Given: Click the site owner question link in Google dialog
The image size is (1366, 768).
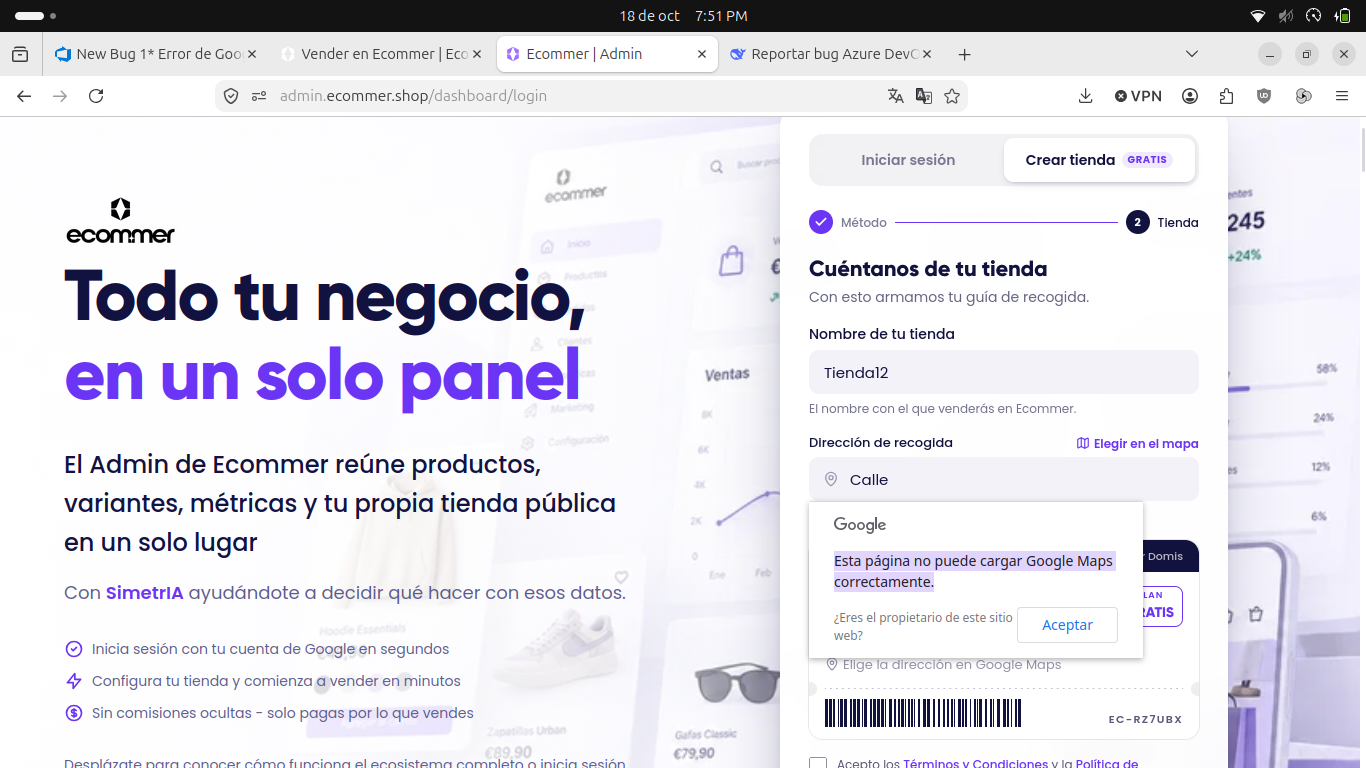Looking at the screenshot, I should (923, 626).
